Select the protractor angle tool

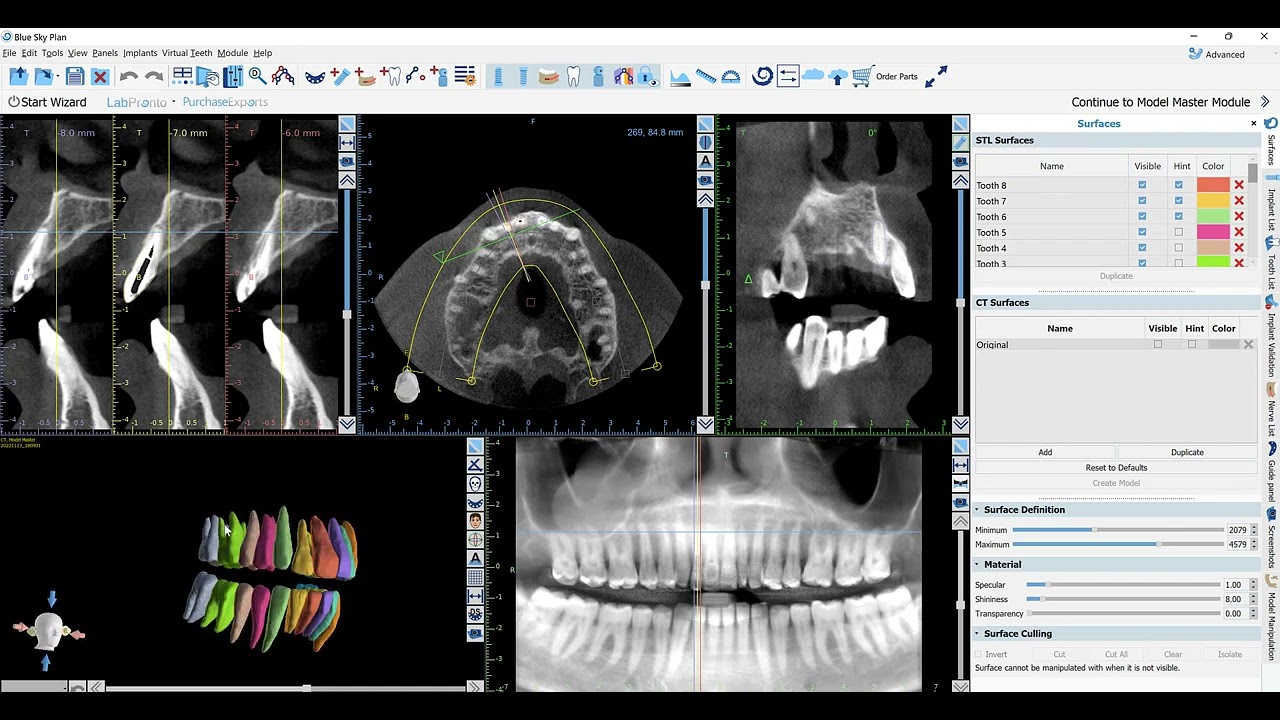[x=731, y=76]
